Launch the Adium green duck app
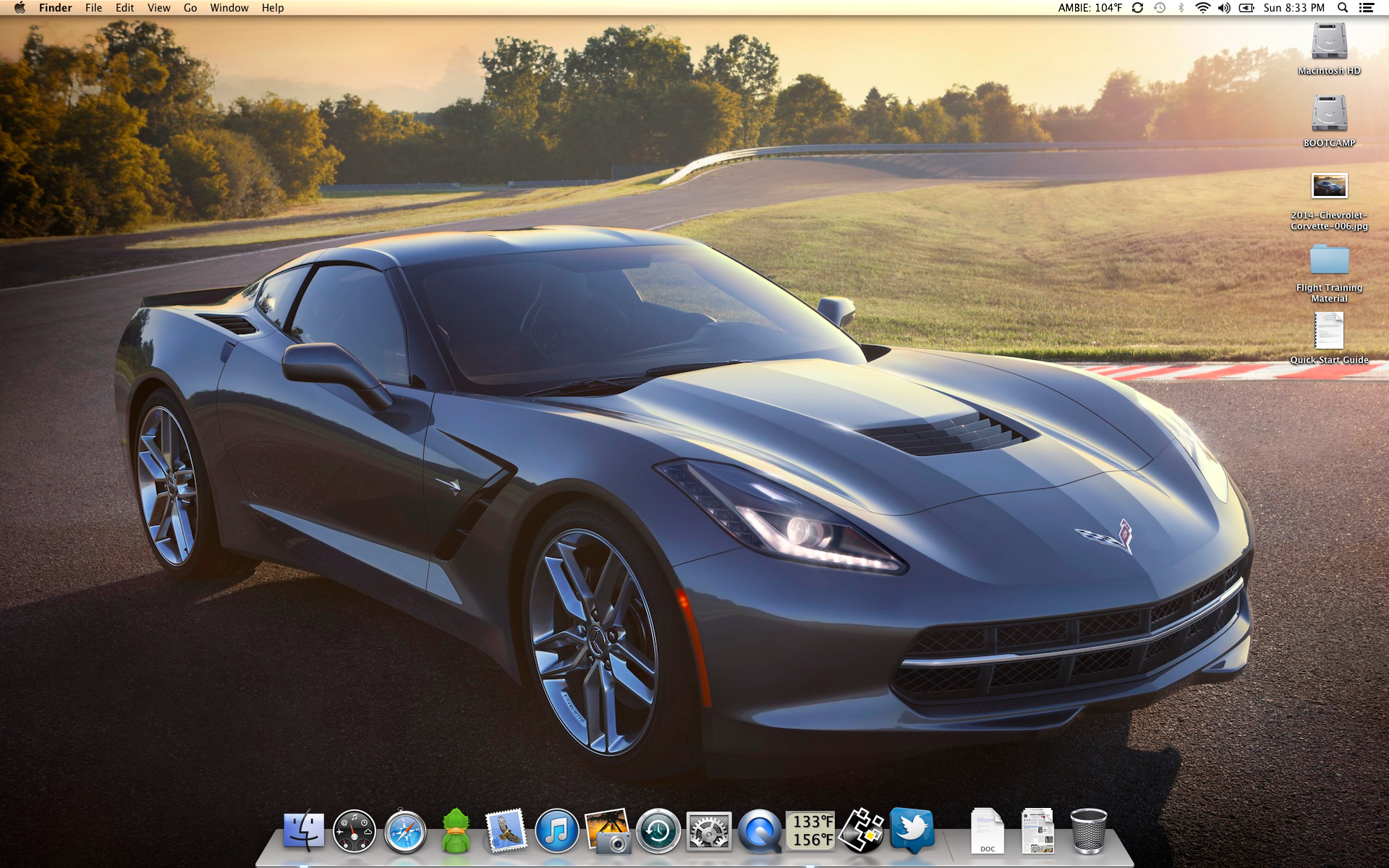Image resolution: width=1389 pixels, height=868 pixels. [x=456, y=830]
